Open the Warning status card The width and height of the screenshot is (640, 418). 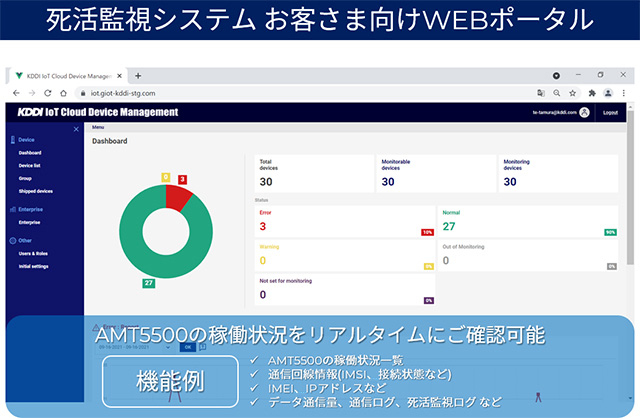coord(345,256)
